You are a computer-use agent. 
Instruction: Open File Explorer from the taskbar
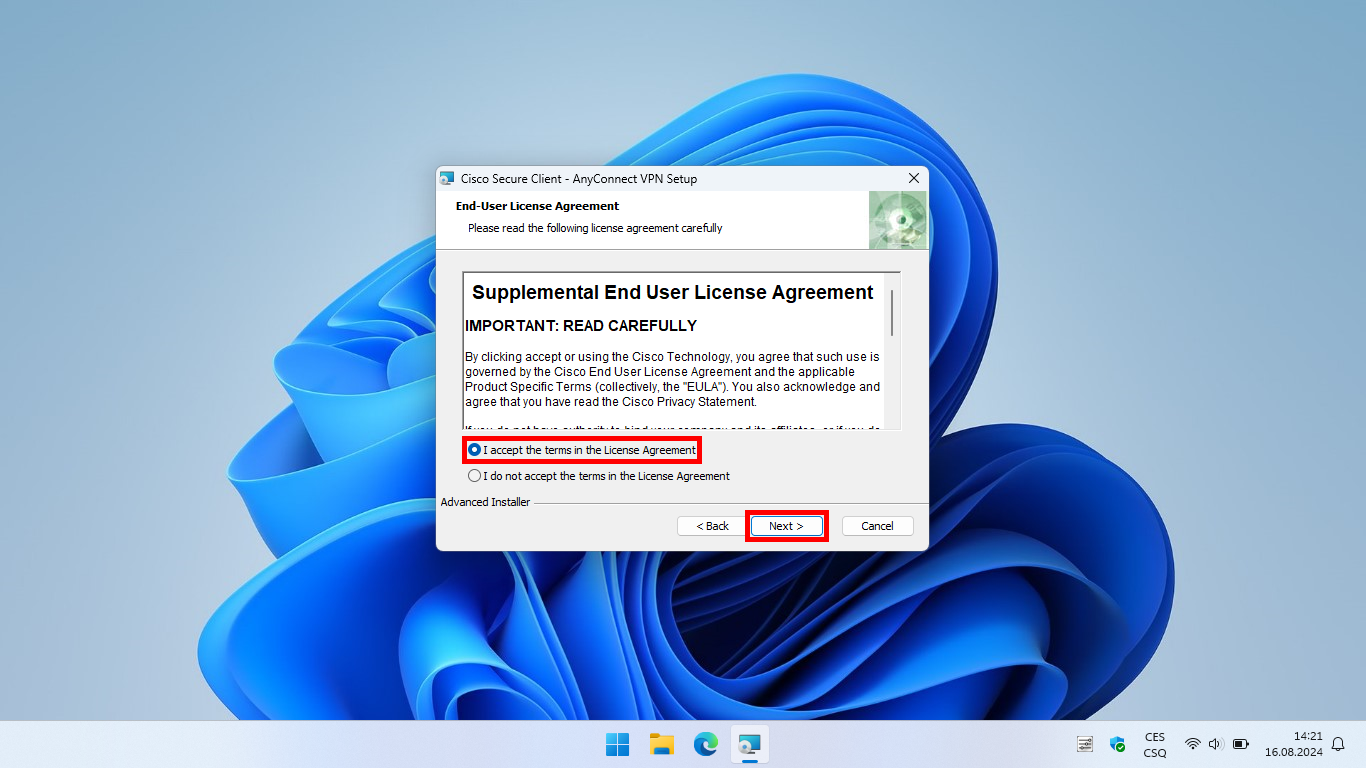click(x=661, y=744)
